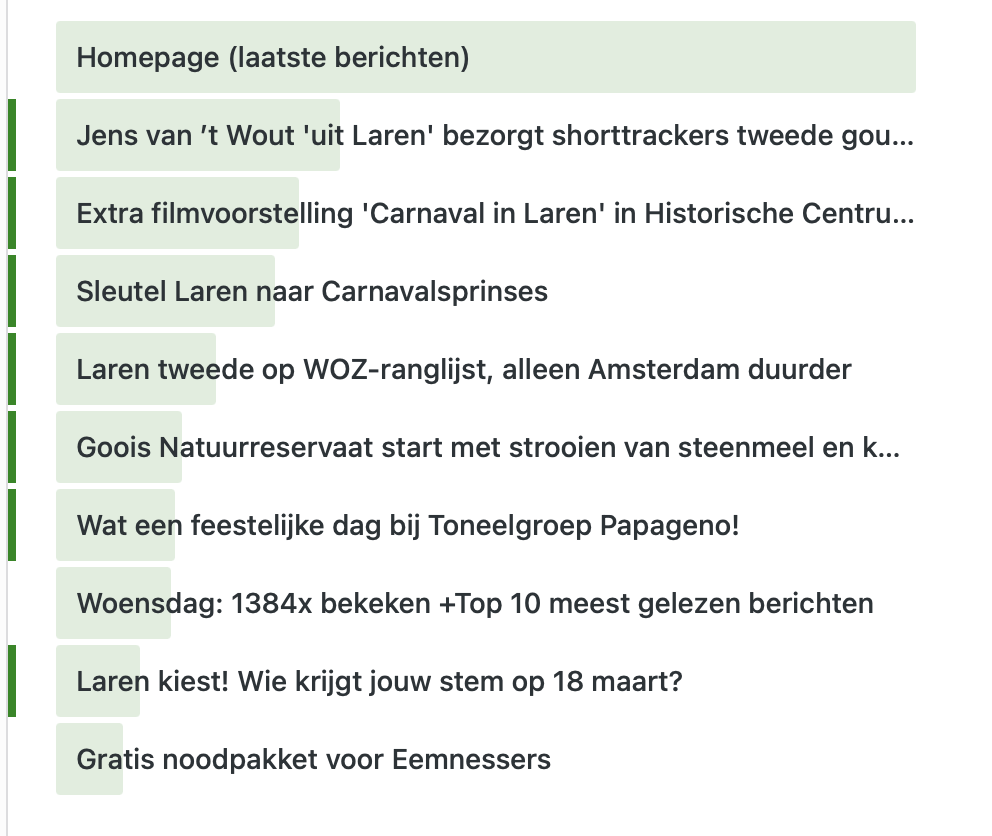The image size is (992, 836).
Task: Click green marker beside the WOZ-ranglijst row
Action: click(x=12, y=369)
